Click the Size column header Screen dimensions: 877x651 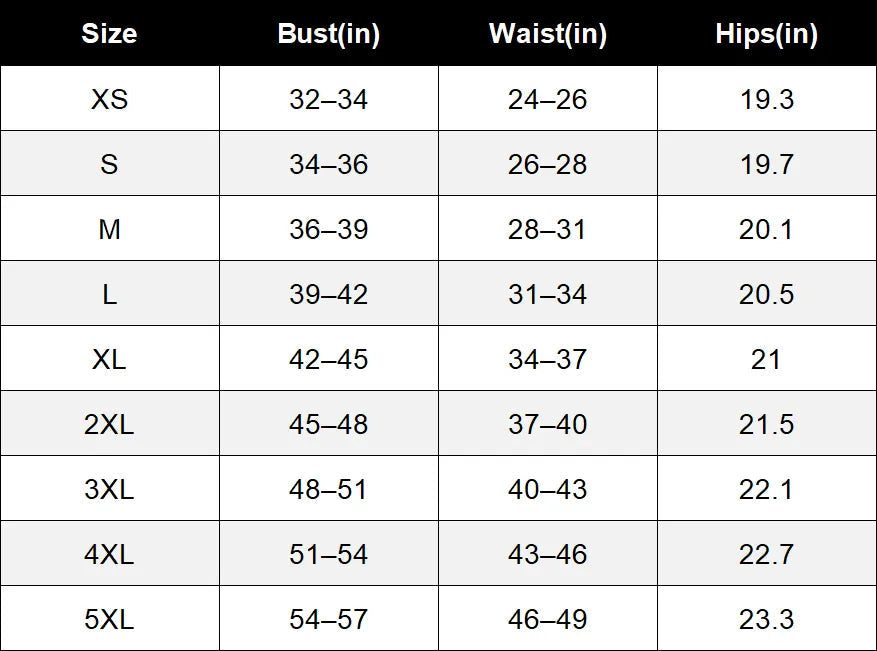109,33
